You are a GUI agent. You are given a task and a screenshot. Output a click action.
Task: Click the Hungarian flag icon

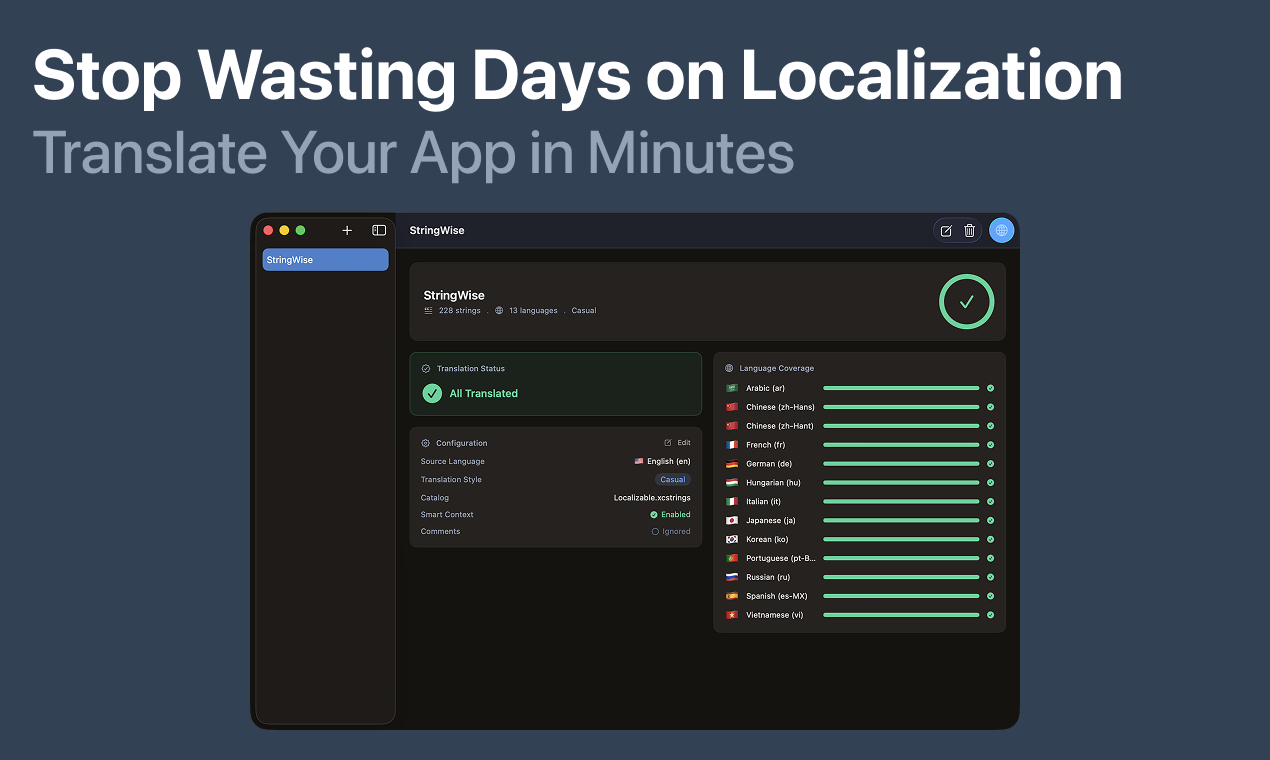click(732, 483)
